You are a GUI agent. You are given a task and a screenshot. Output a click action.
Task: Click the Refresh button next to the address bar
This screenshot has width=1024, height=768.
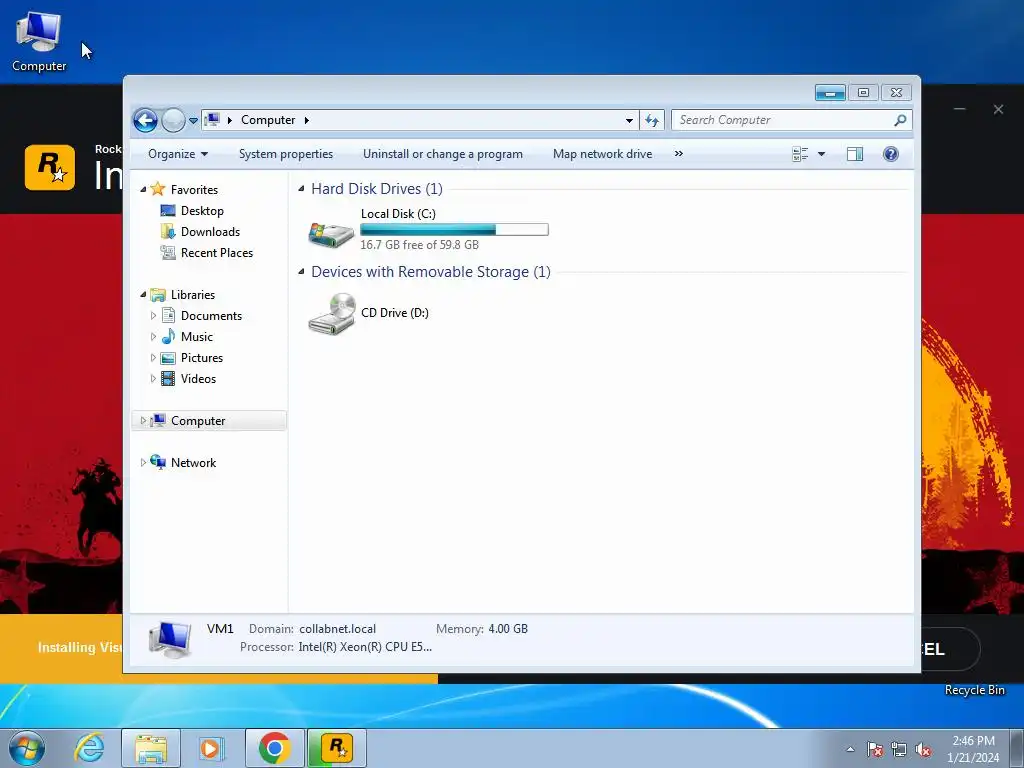coord(652,120)
